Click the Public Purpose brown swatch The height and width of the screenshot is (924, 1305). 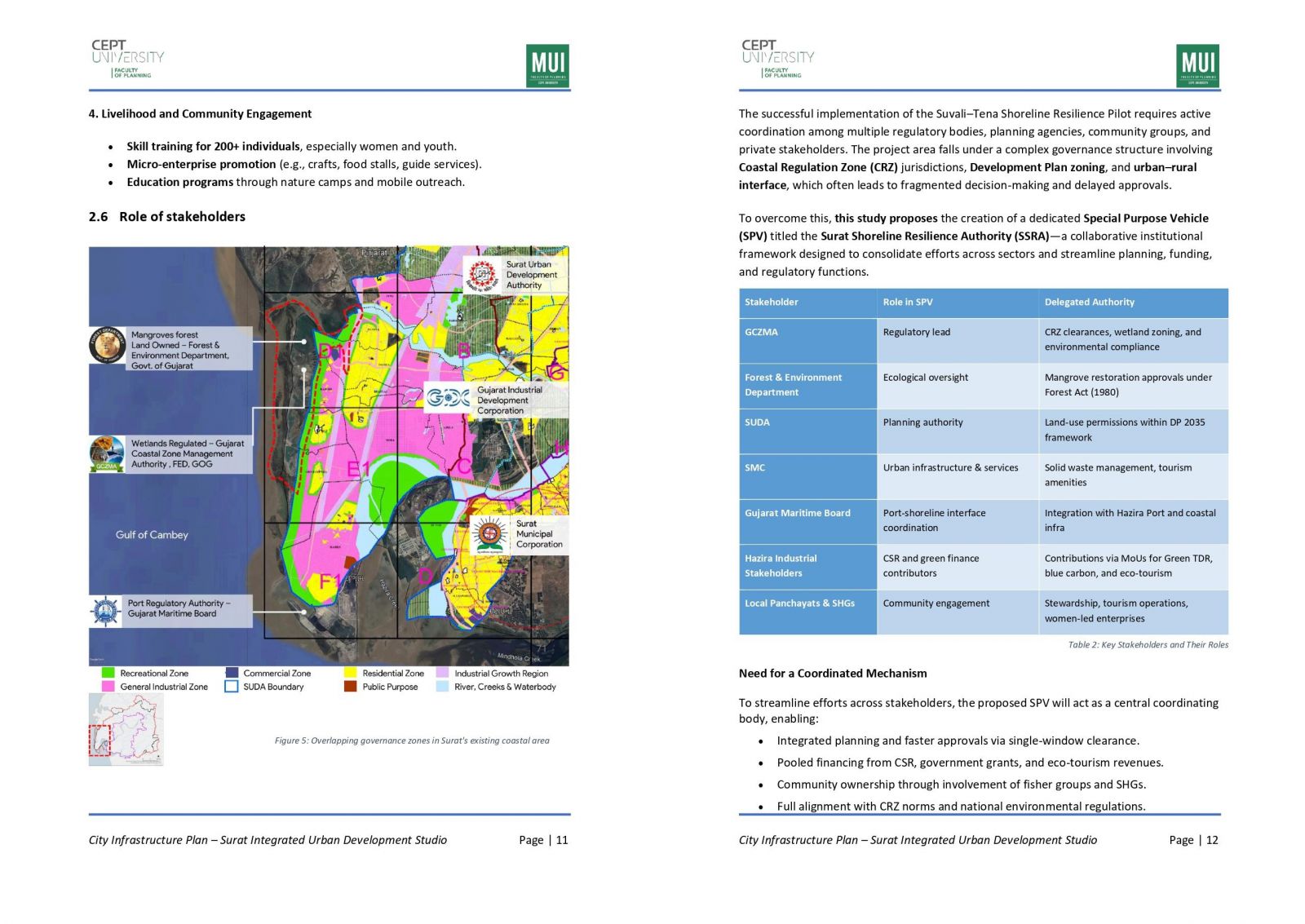point(351,687)
